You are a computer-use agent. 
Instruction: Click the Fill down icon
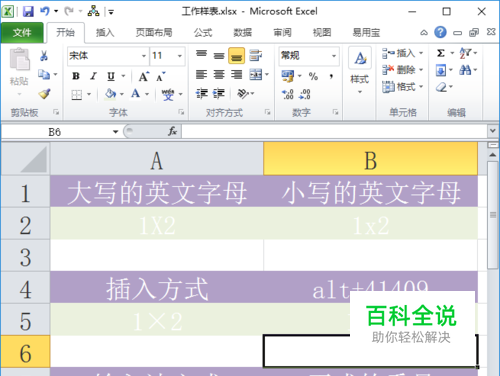click(x=441, y=70)
